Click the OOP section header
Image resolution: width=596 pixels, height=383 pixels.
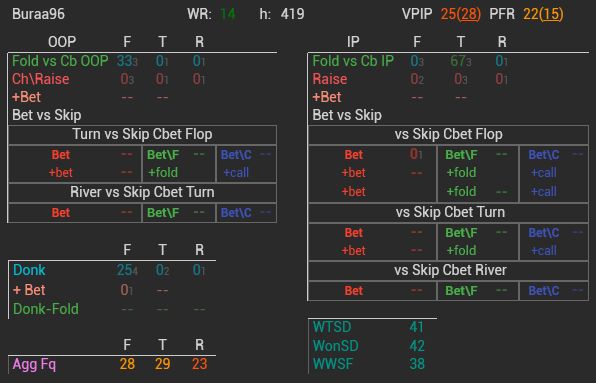[x=62, y=41]
